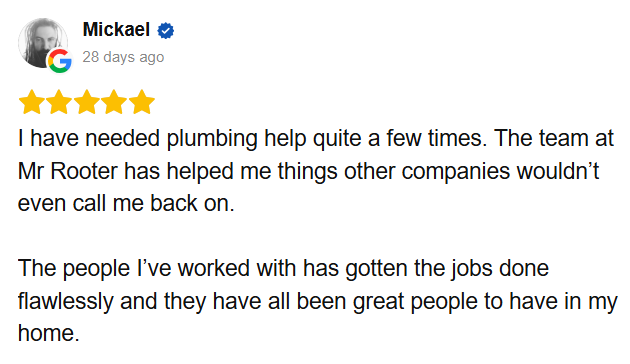Click the last word home
This screenshot has height=364, width=630.
point(49,333)
